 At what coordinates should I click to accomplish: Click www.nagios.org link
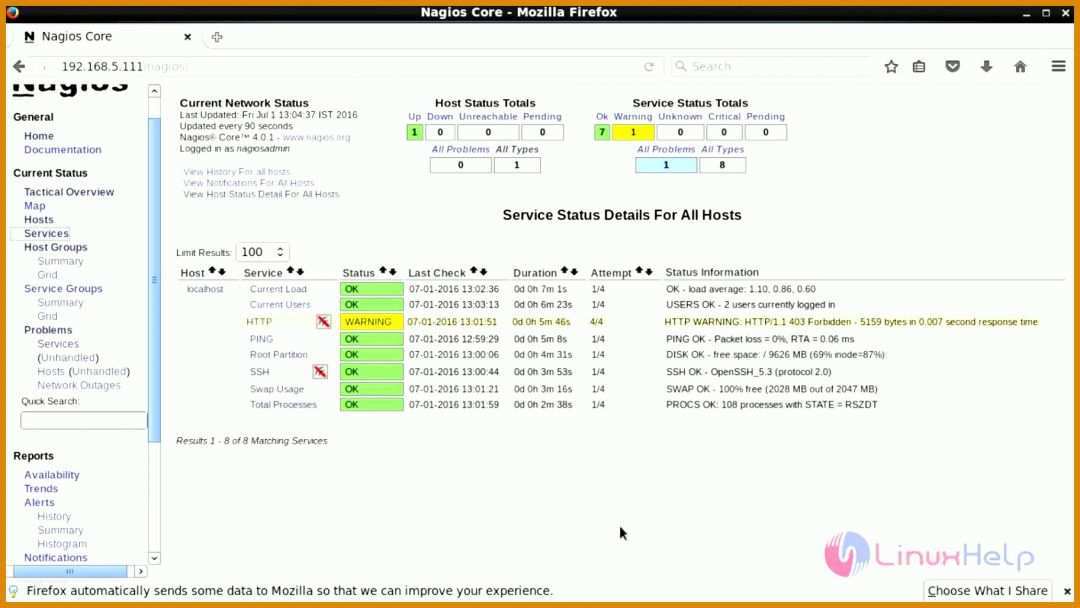tap(316, 138)
